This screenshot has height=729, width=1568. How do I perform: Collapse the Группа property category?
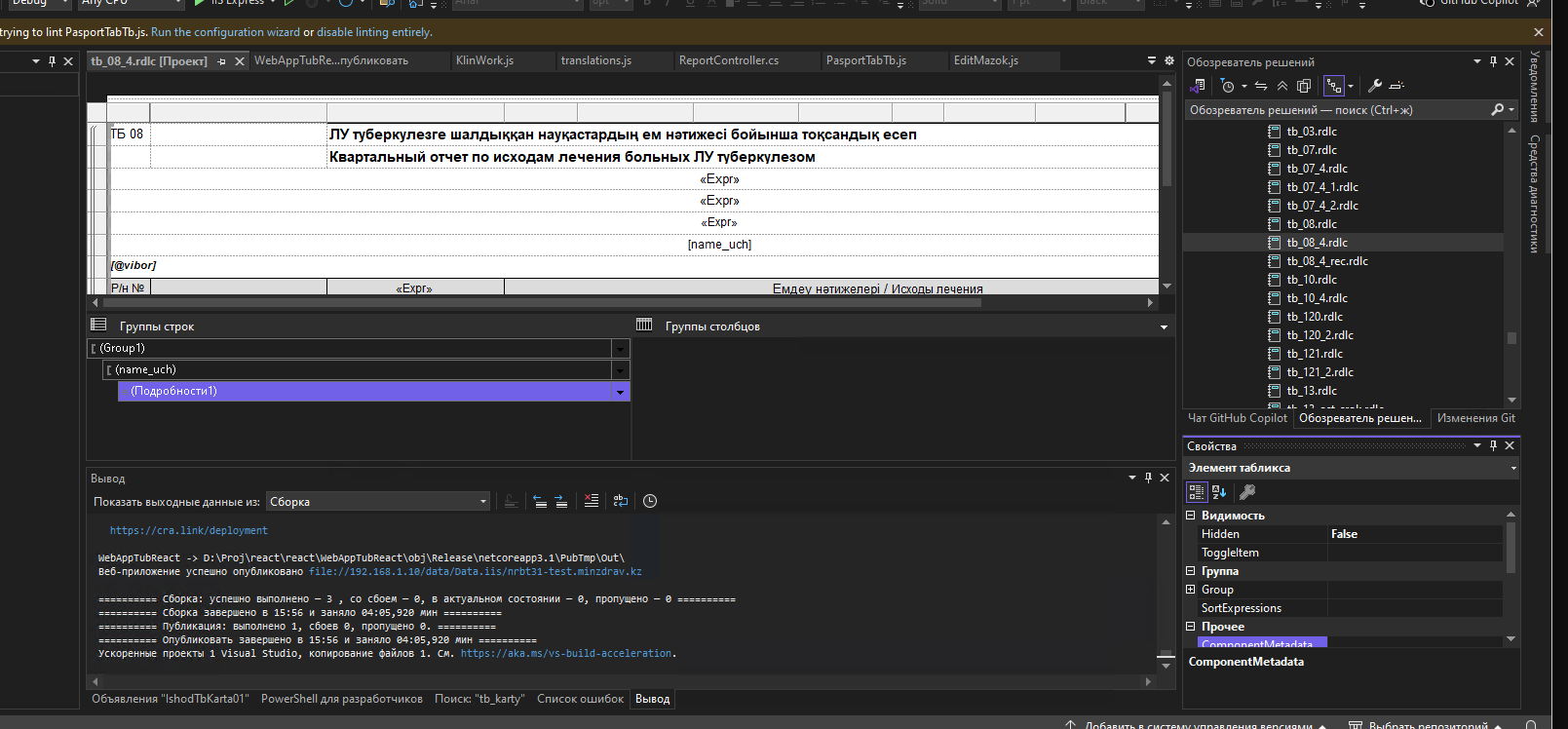(1190, 571)
